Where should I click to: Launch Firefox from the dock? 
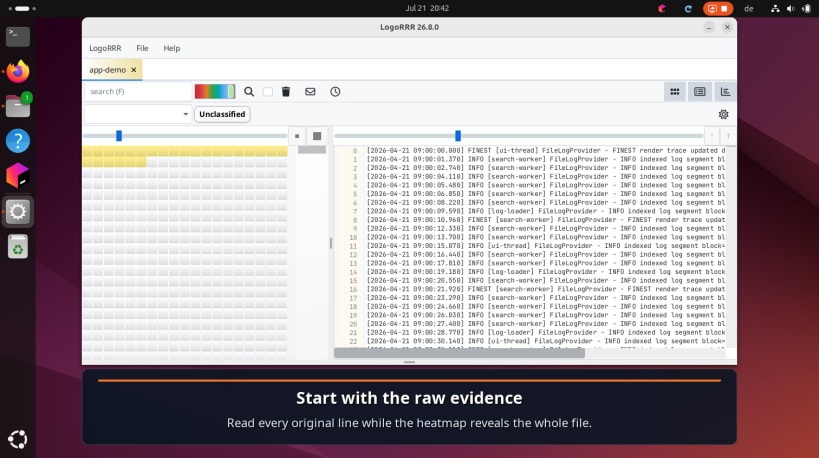(x=18, y=71)
